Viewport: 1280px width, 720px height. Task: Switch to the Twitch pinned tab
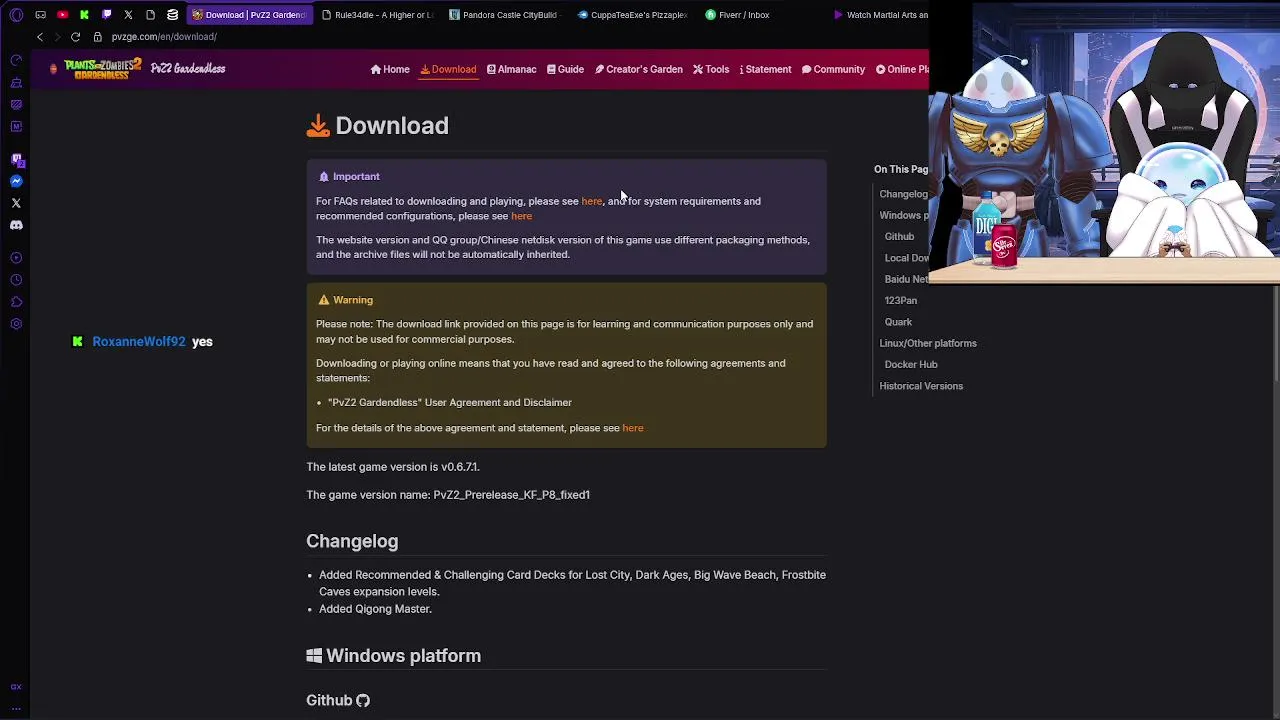(106, 15)
